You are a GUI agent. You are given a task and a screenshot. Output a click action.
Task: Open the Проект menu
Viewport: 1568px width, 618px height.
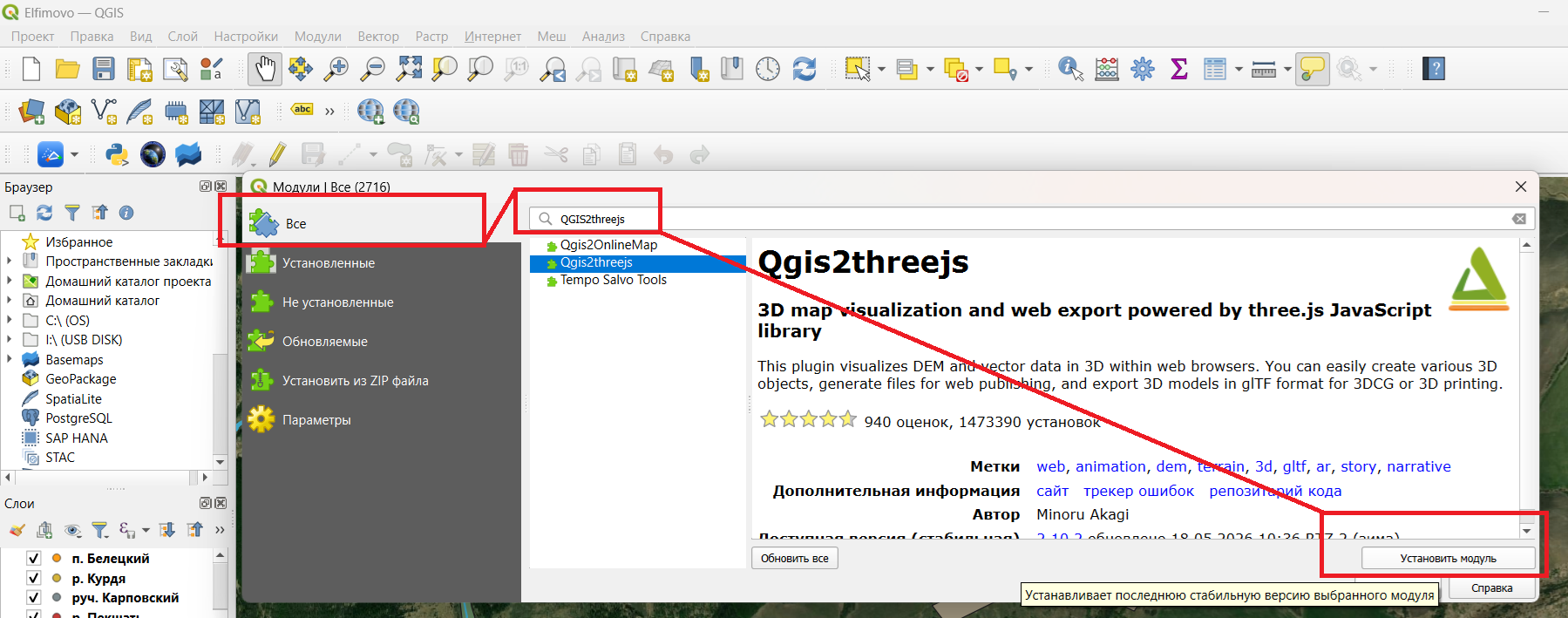coord(32,36)
